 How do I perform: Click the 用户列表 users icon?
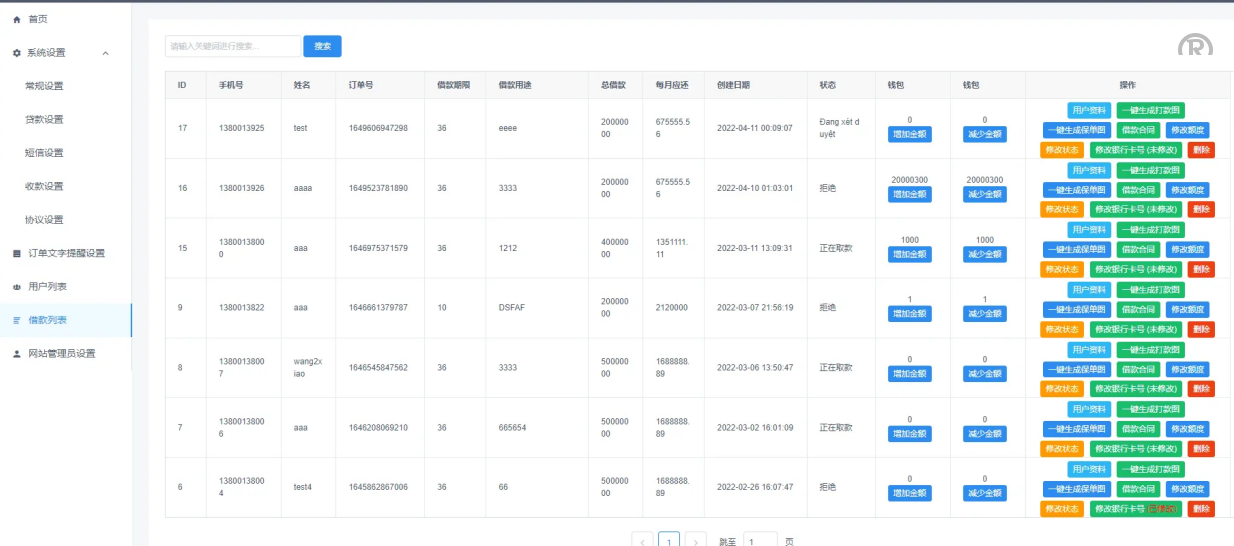(16, 287)
